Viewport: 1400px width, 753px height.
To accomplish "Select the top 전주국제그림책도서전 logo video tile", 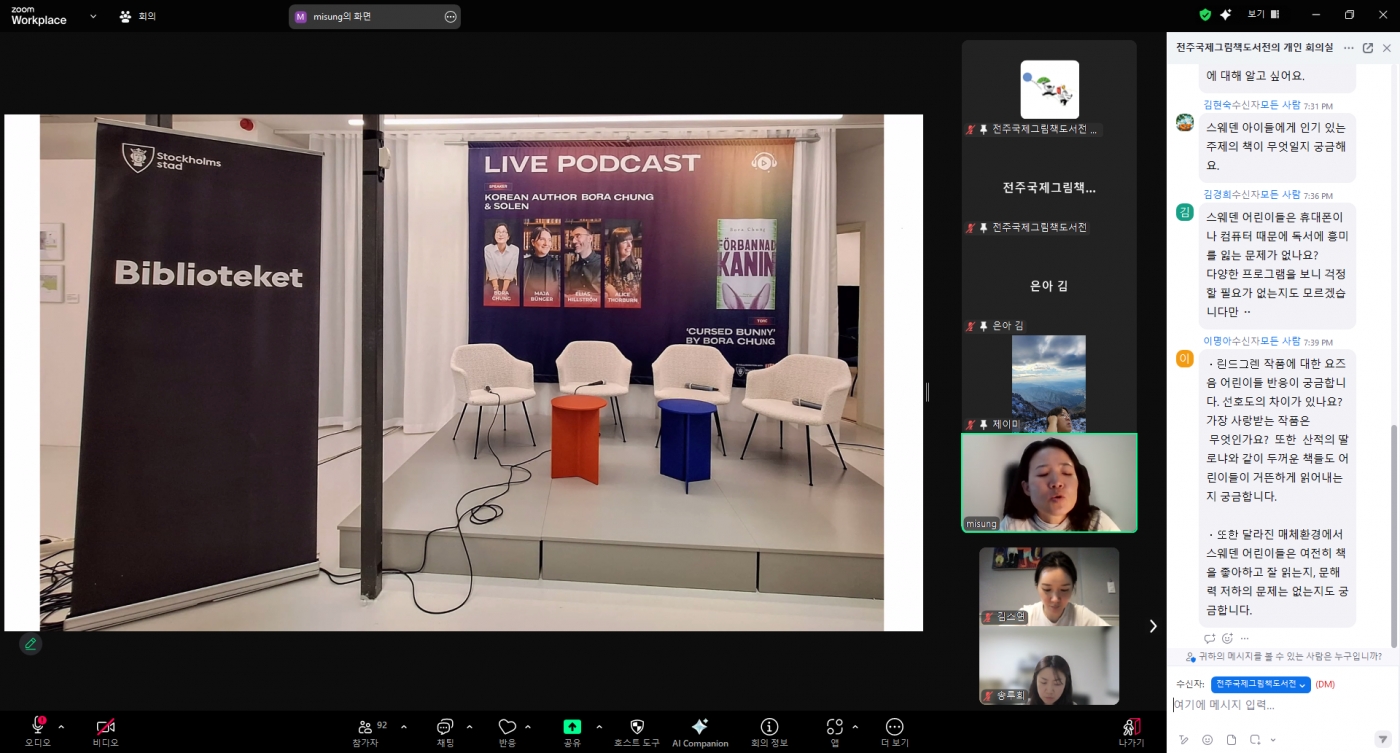I will pos(1049,89).
